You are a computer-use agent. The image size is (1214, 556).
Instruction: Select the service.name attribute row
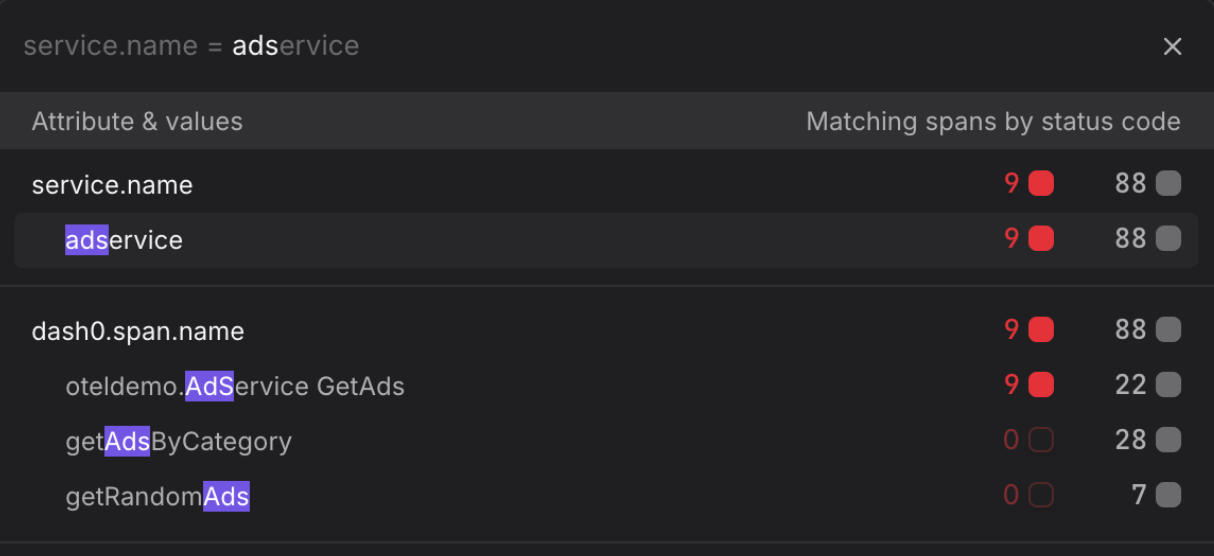point(606,185)
